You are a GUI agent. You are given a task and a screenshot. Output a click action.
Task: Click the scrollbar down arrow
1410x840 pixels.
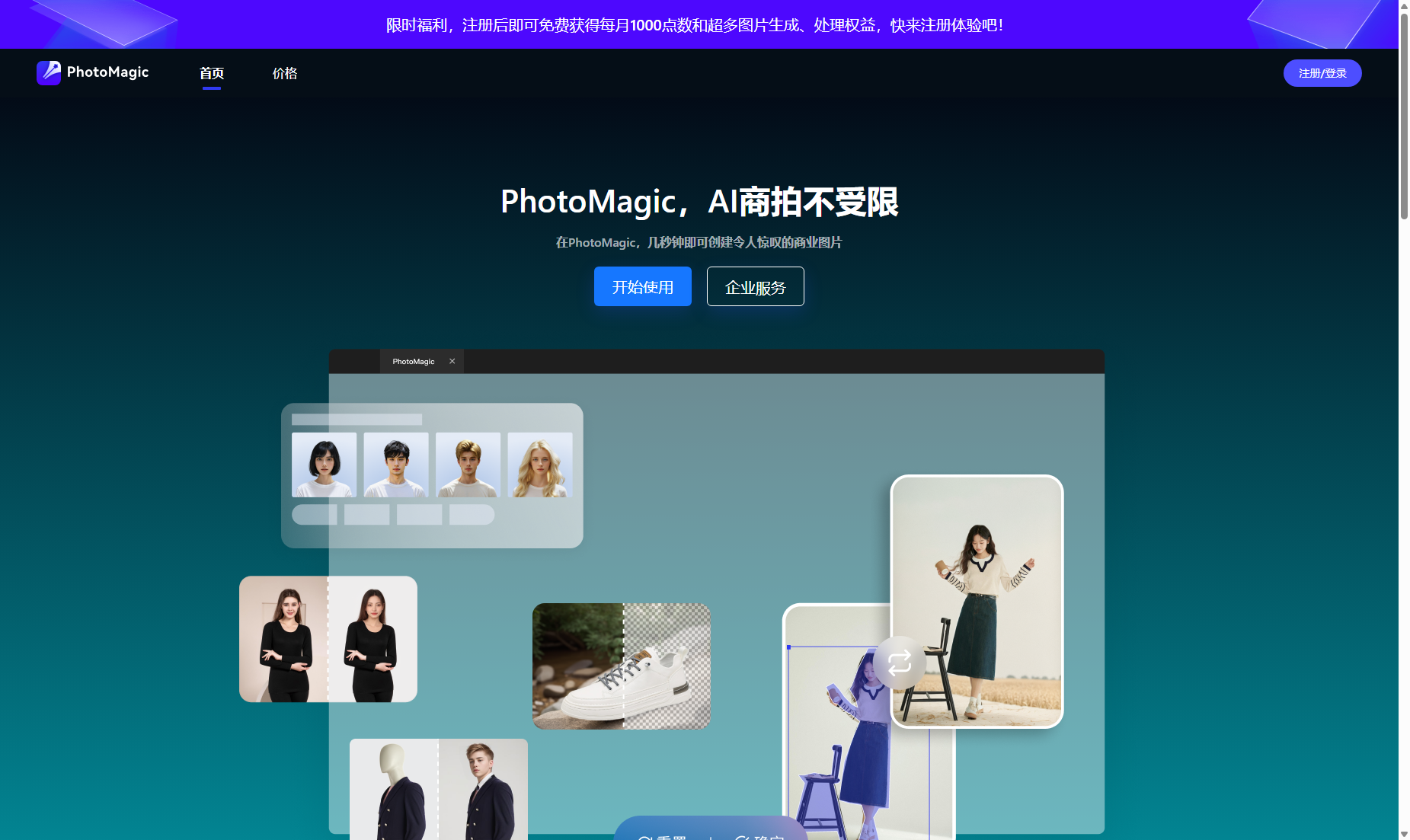1404,834
